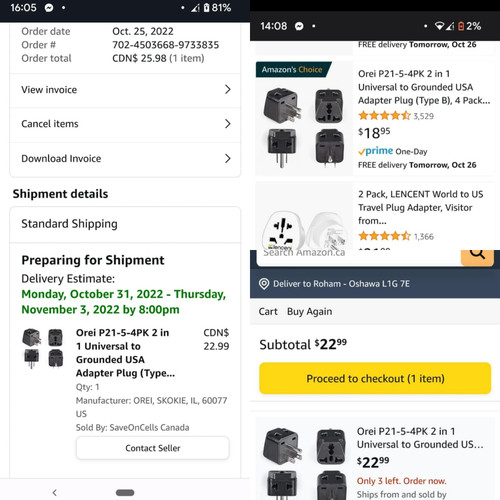Screen dimensions: 500x500
Task: Open the Messenger notification icon beside the 16:05 clock
Action: coord(49,8)
